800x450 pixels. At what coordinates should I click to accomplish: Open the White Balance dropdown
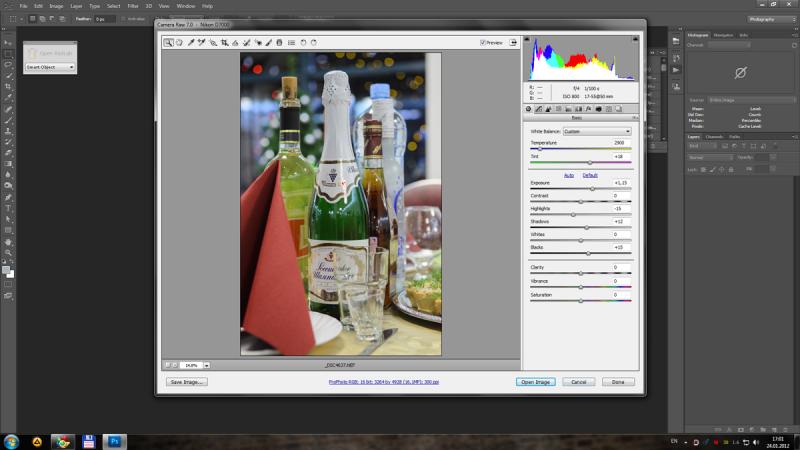pyautogui.click(x=597, y=132)
